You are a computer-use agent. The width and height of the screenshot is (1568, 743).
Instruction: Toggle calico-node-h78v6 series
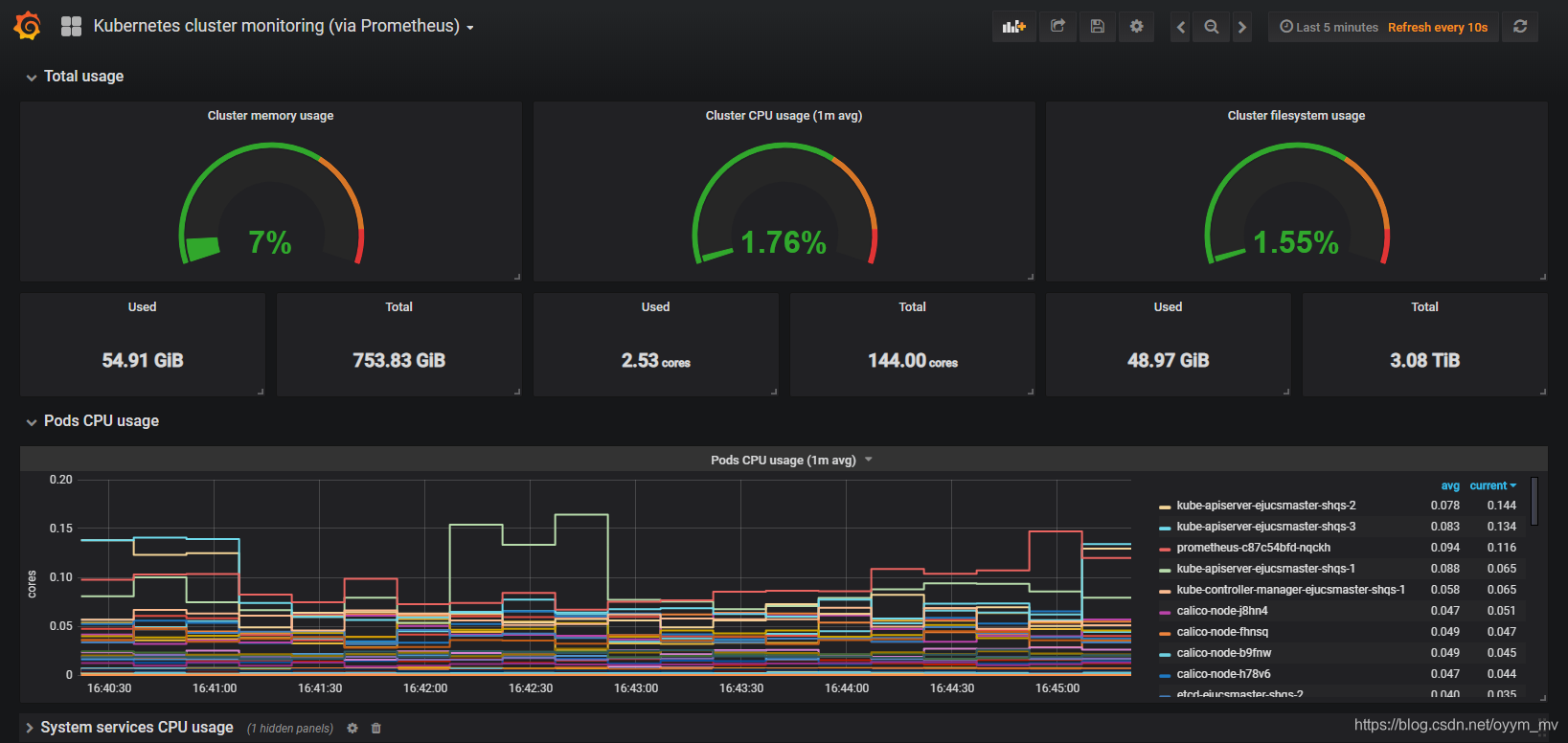(x=1223, y=674)
